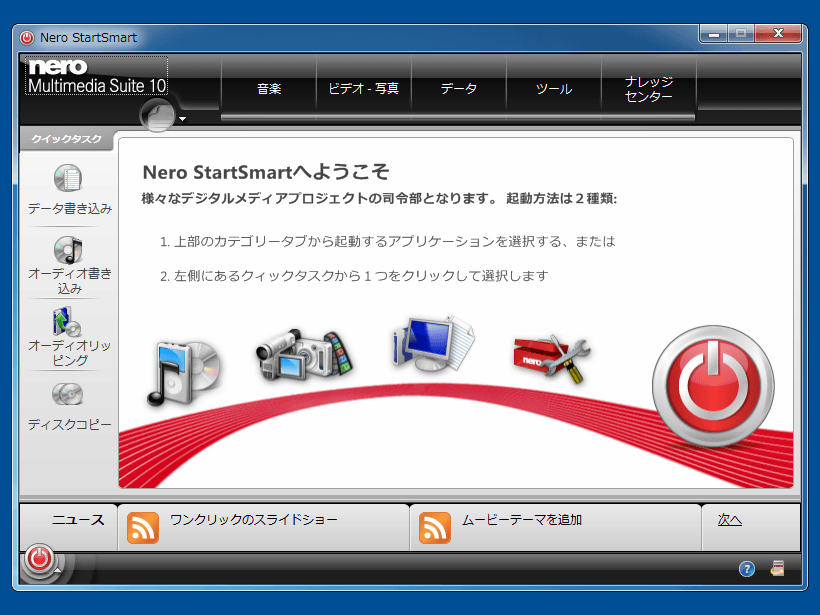820x615 pixels.
Task: Go to the ナレッジセンター tab
Action: [648, 88]
